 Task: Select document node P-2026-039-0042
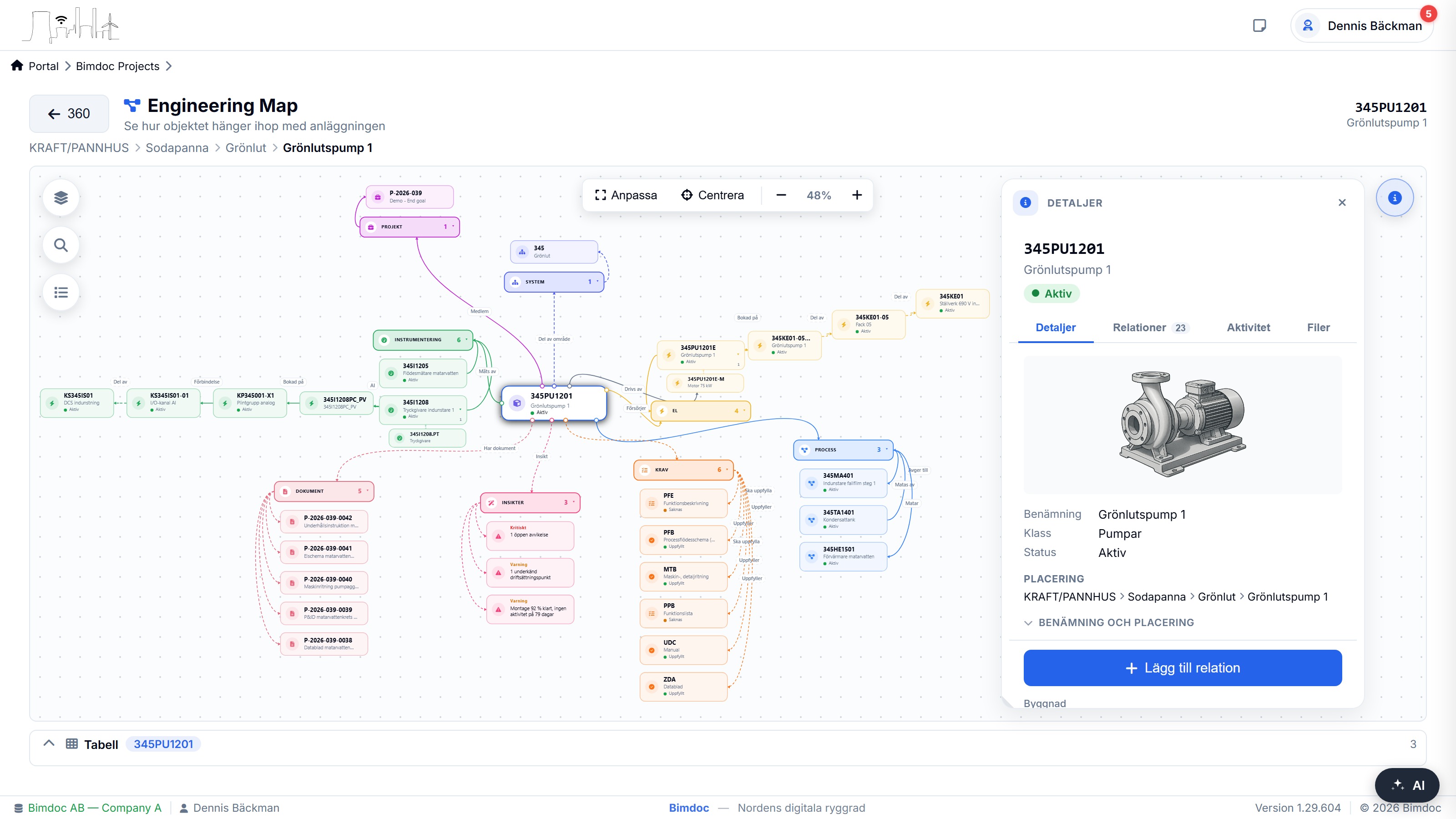[x=324, y=521]
